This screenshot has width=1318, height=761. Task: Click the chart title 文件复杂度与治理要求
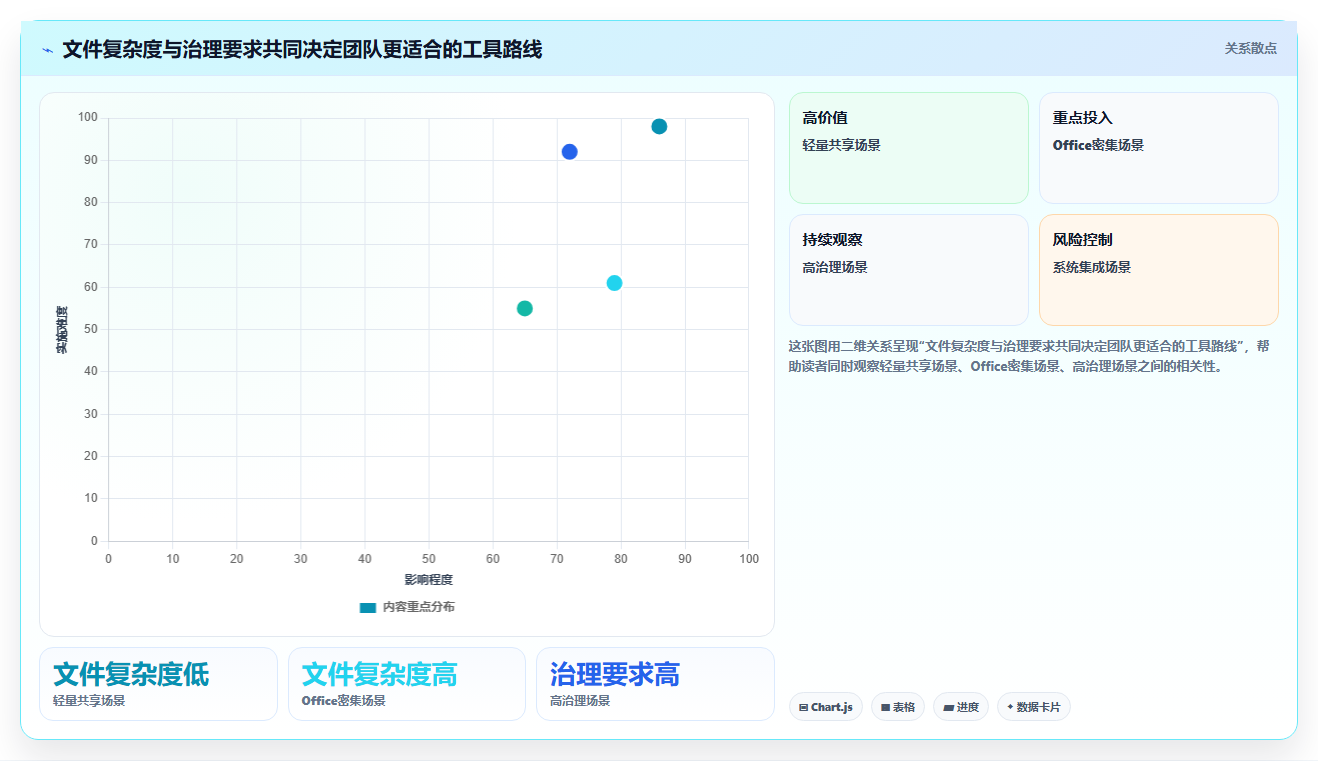point(302,49)
